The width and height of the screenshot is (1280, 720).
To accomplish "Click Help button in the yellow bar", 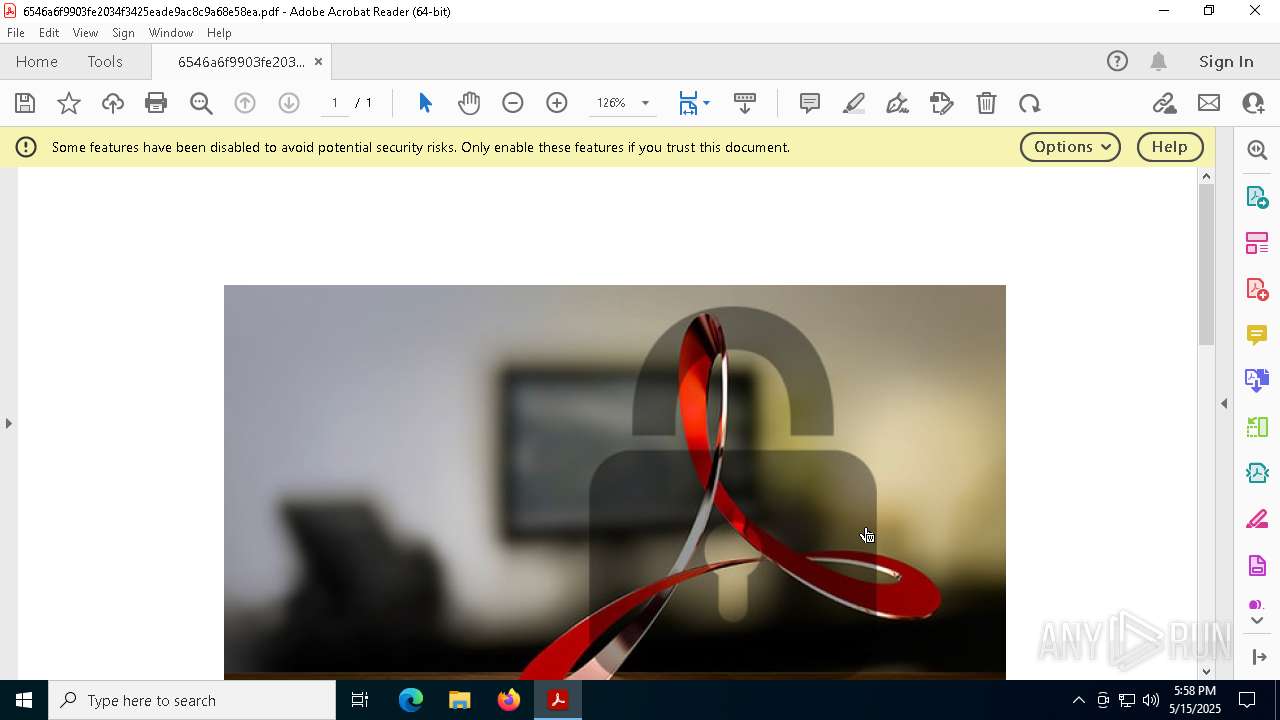I will pyautogui.click(x=1169, y=147).
